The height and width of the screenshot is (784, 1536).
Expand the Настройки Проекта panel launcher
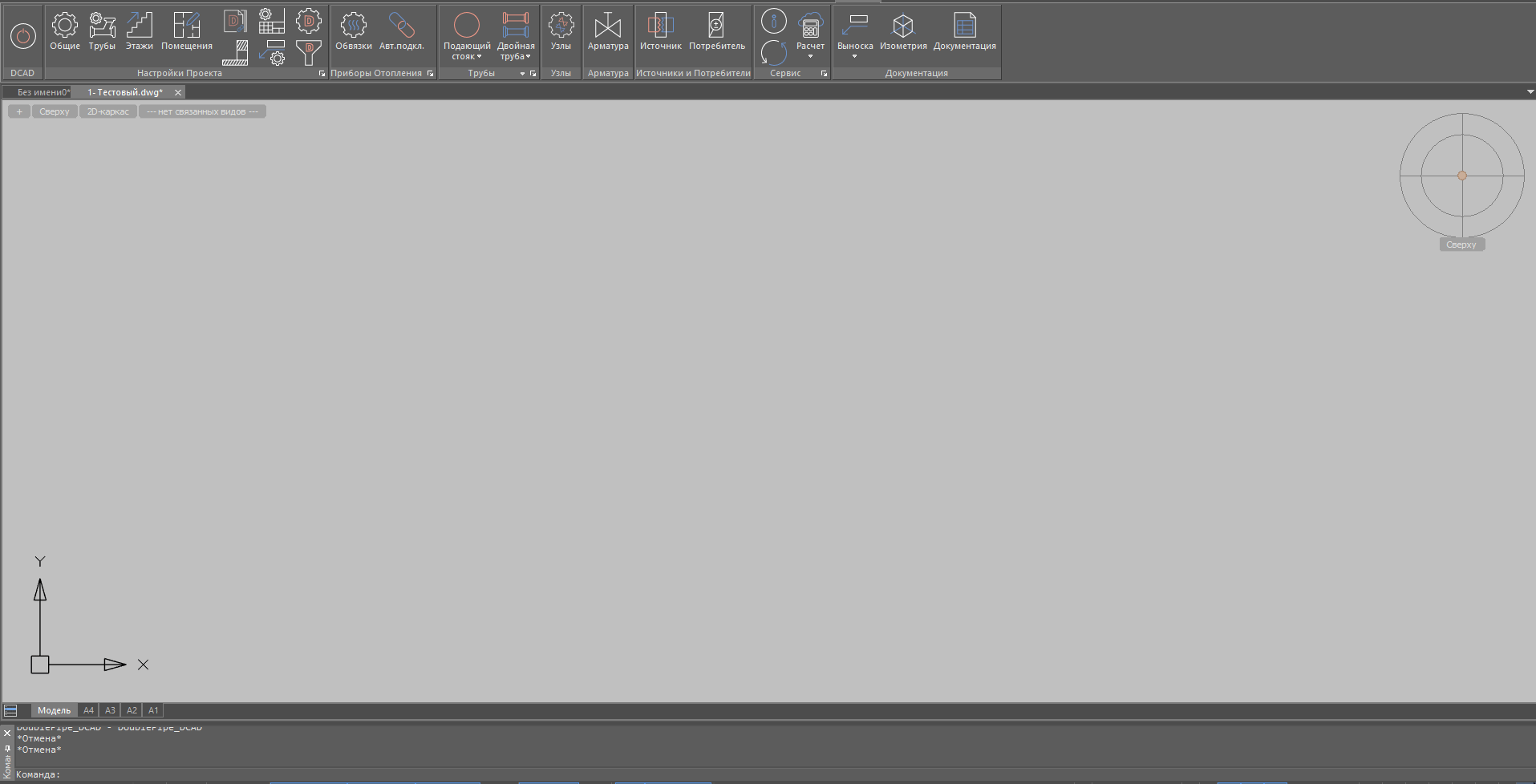[x=322, y=74]
